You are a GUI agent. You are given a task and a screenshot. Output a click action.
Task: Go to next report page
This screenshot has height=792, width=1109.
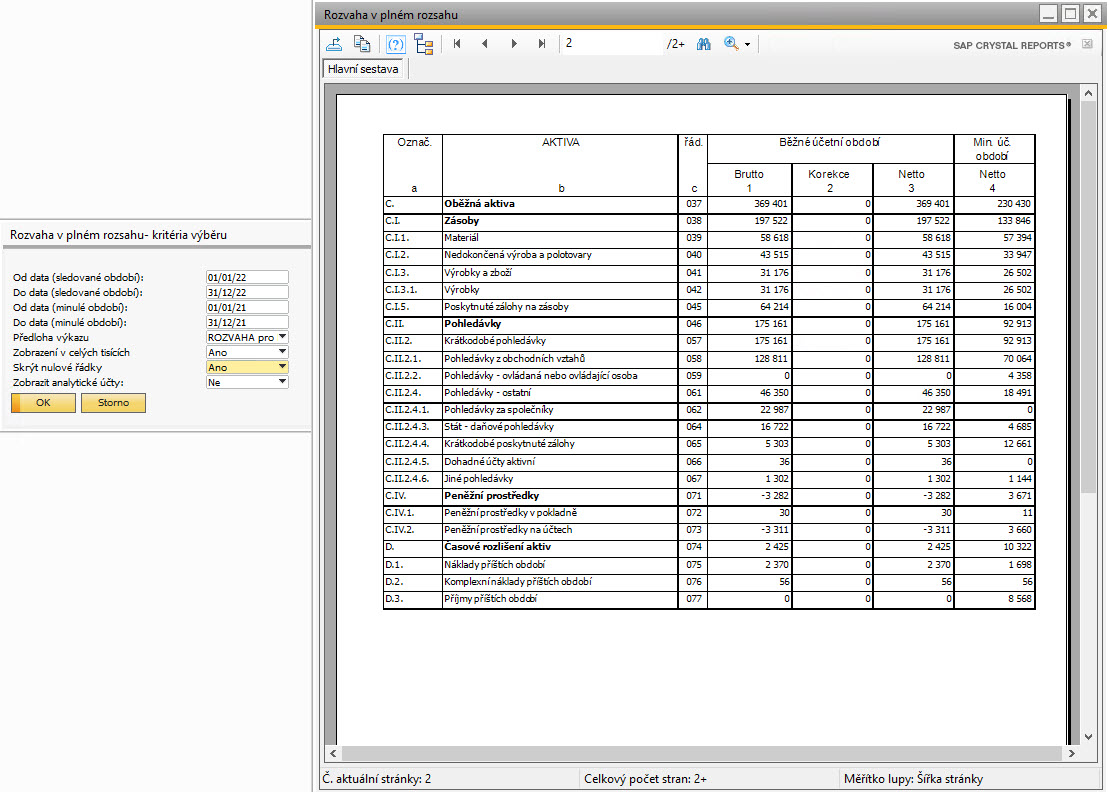(514, 44)
